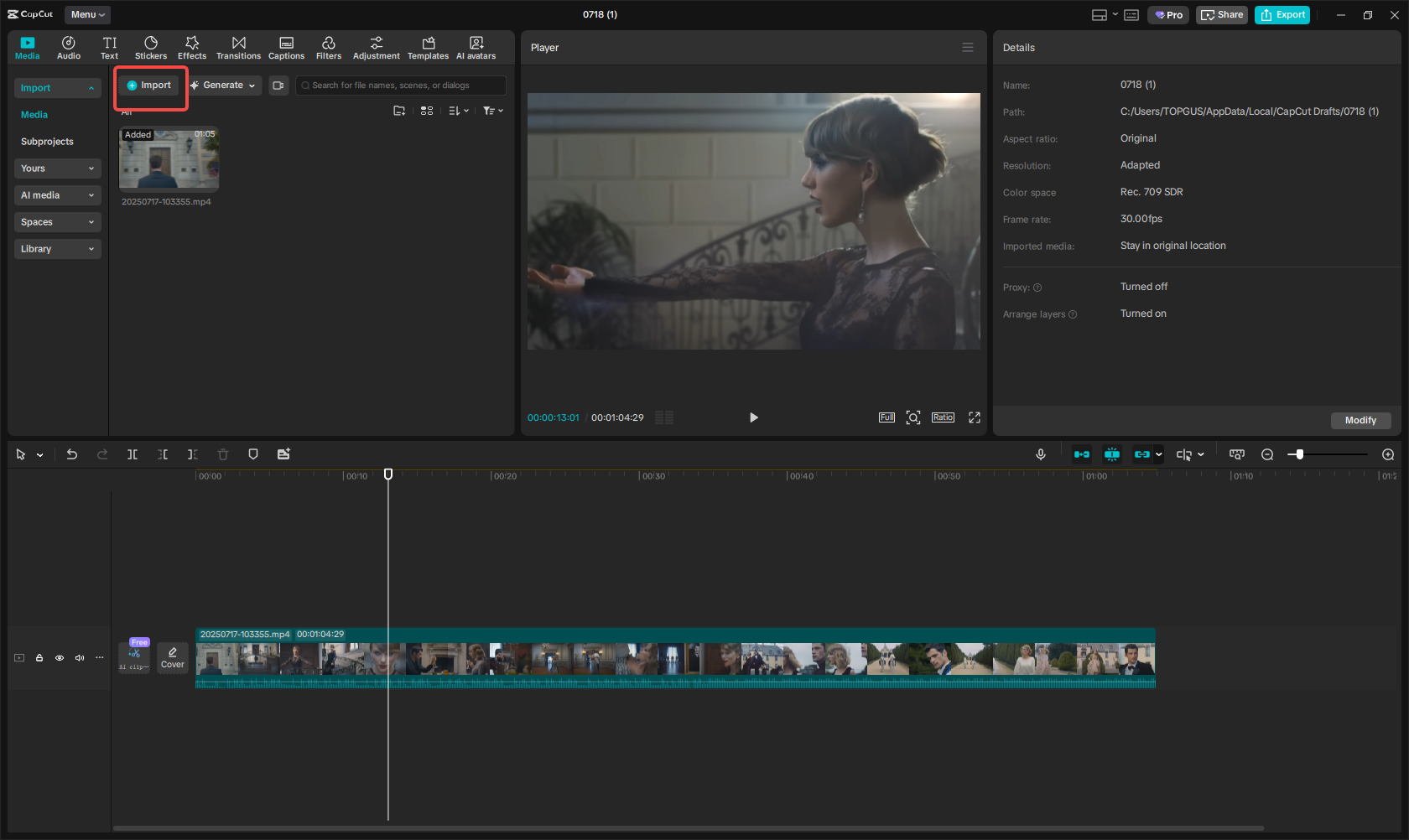The height and width of the screenshot is (840, 1409).
Task: Mute the track using the speaker icon
Action: tap(79, 657)
